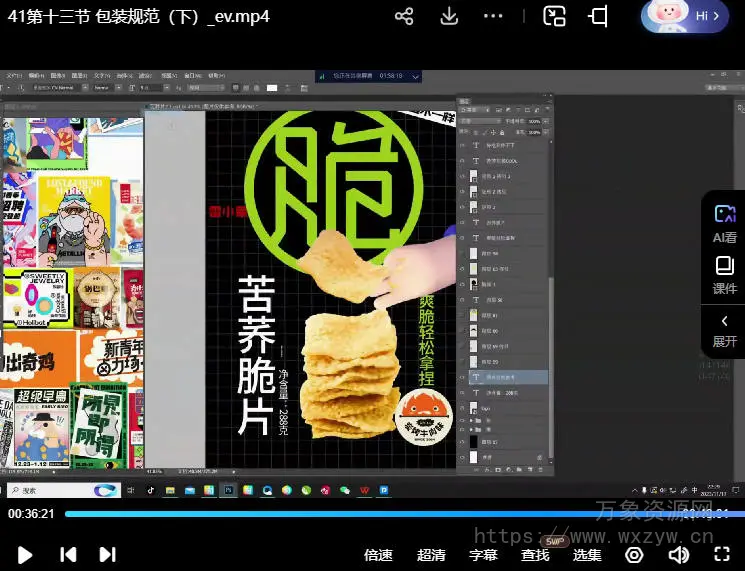The width and height of the screenshot is (745, 571).
Task: Open the player settings gear icon
Action: tap(636, 554)
